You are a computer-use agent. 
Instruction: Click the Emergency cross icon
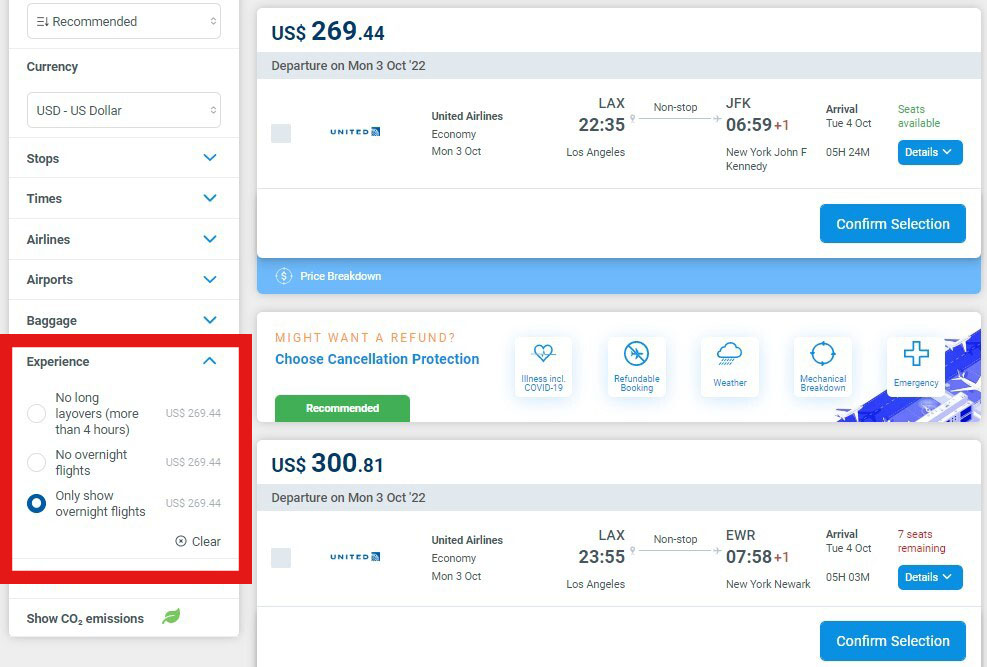[x=916, y=354]
